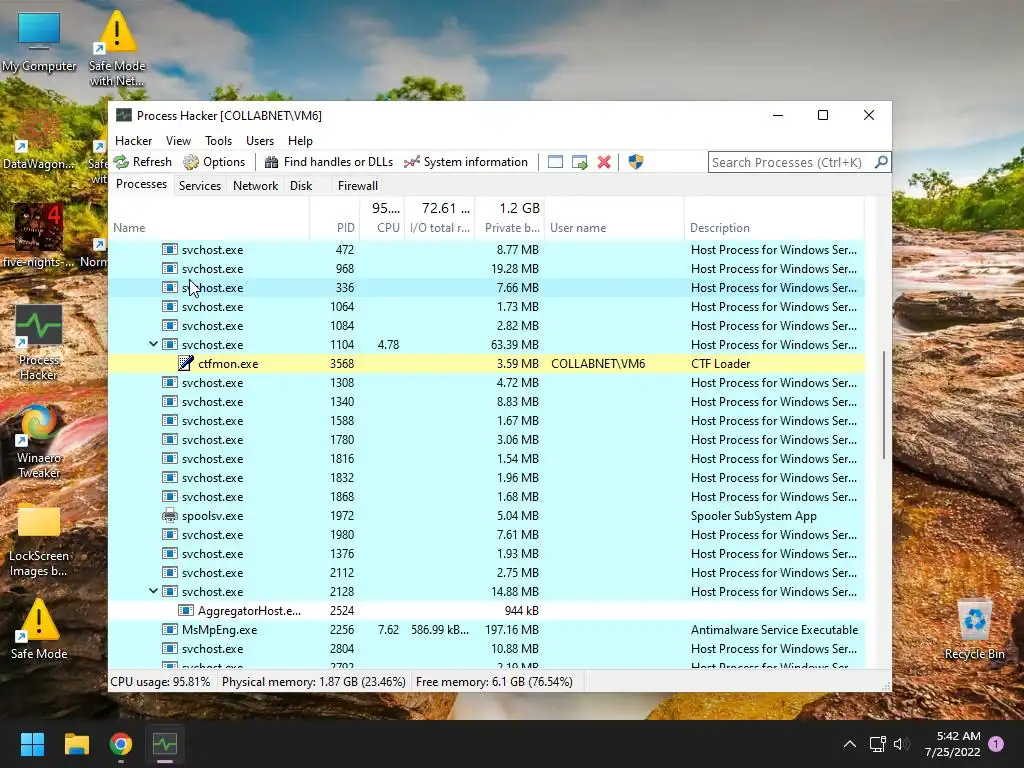Collapse the svchost.exe PID 2128 tree node
This screenshot has width=1024, height=768.
(153, 590)
